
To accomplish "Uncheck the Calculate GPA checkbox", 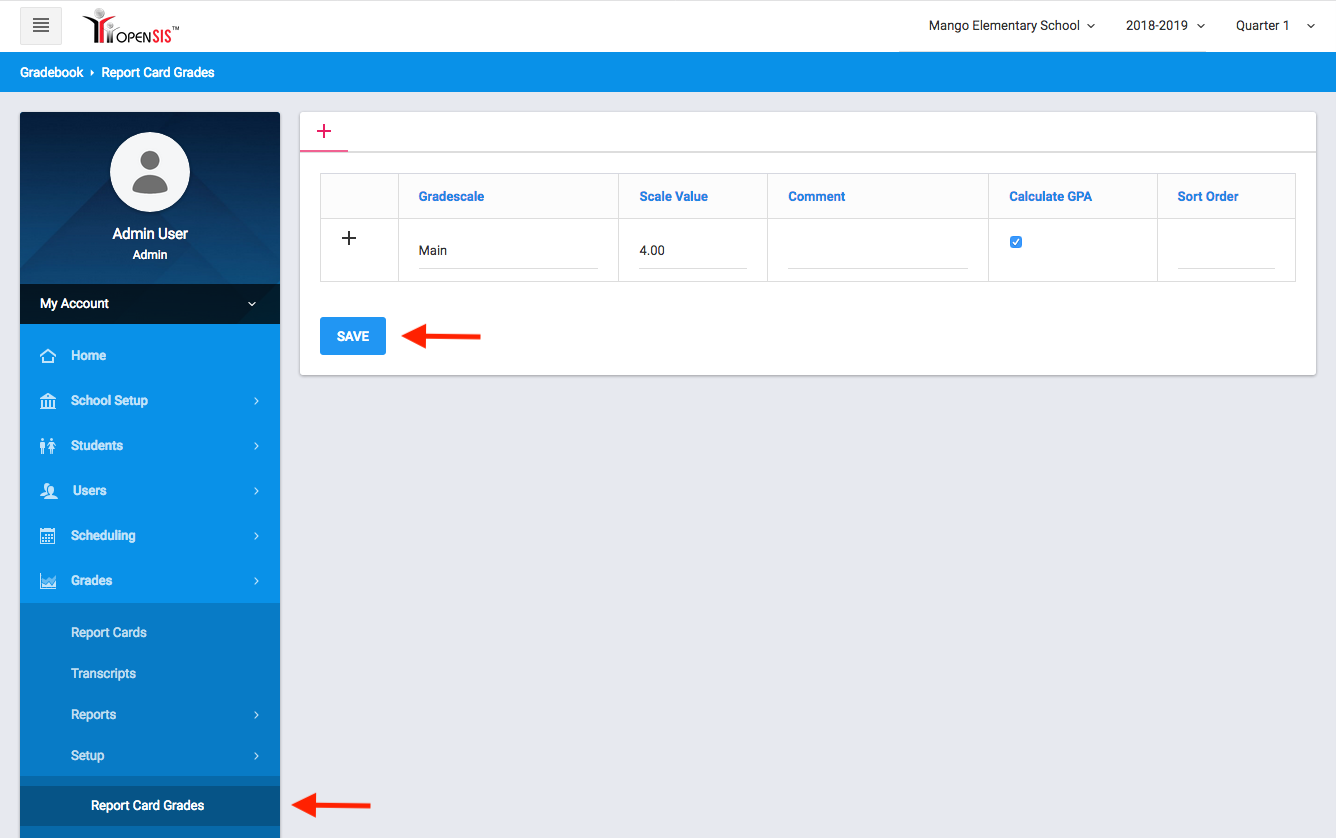I will click(x=1016, y=242).
